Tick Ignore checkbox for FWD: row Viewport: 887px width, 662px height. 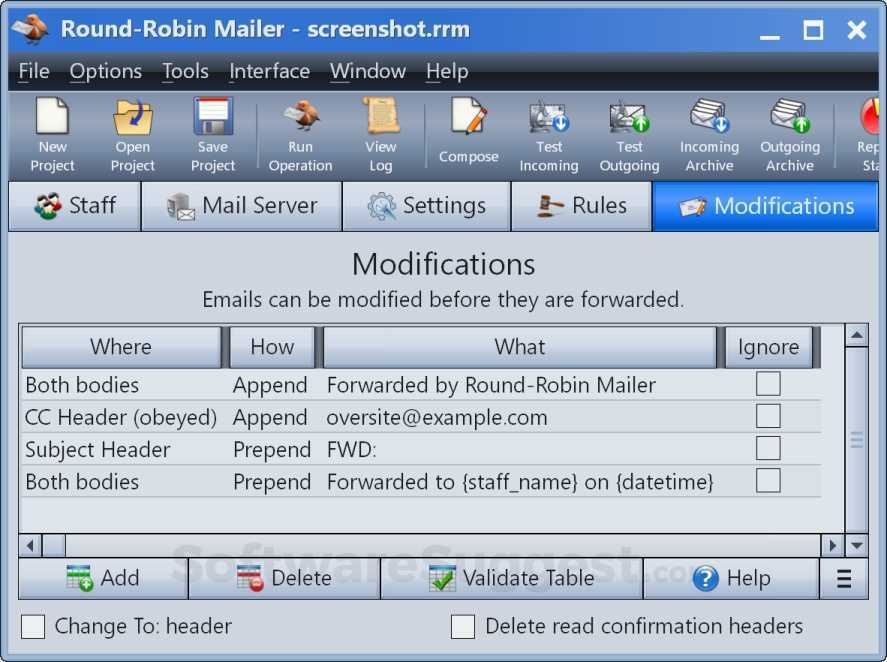click(768, 448)
